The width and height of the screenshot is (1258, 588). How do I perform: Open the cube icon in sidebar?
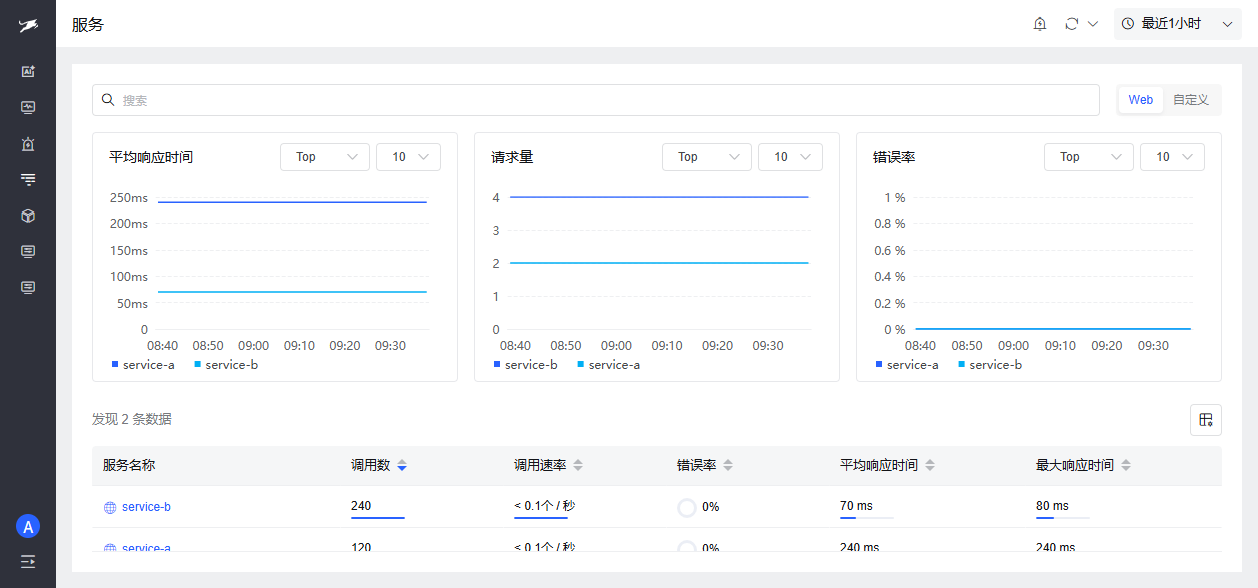(x=28, y=216)
